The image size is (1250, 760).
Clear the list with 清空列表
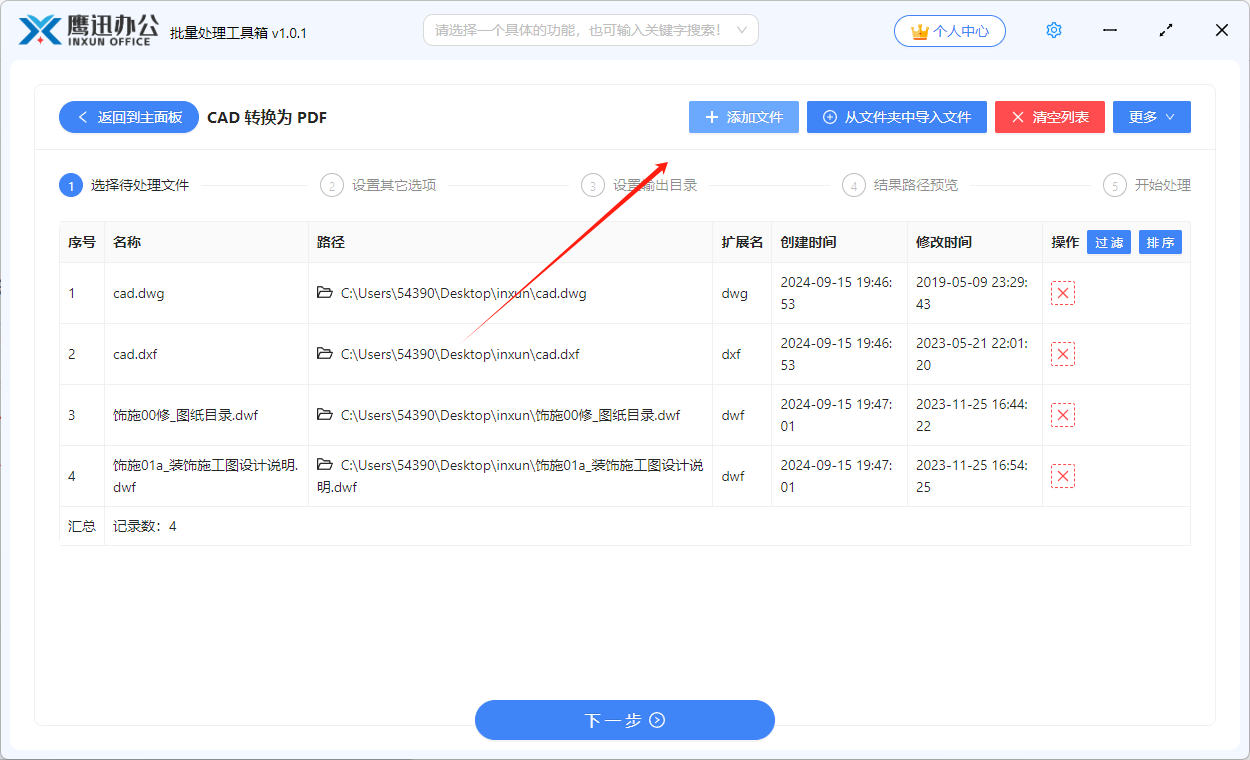click(1049, 117)
